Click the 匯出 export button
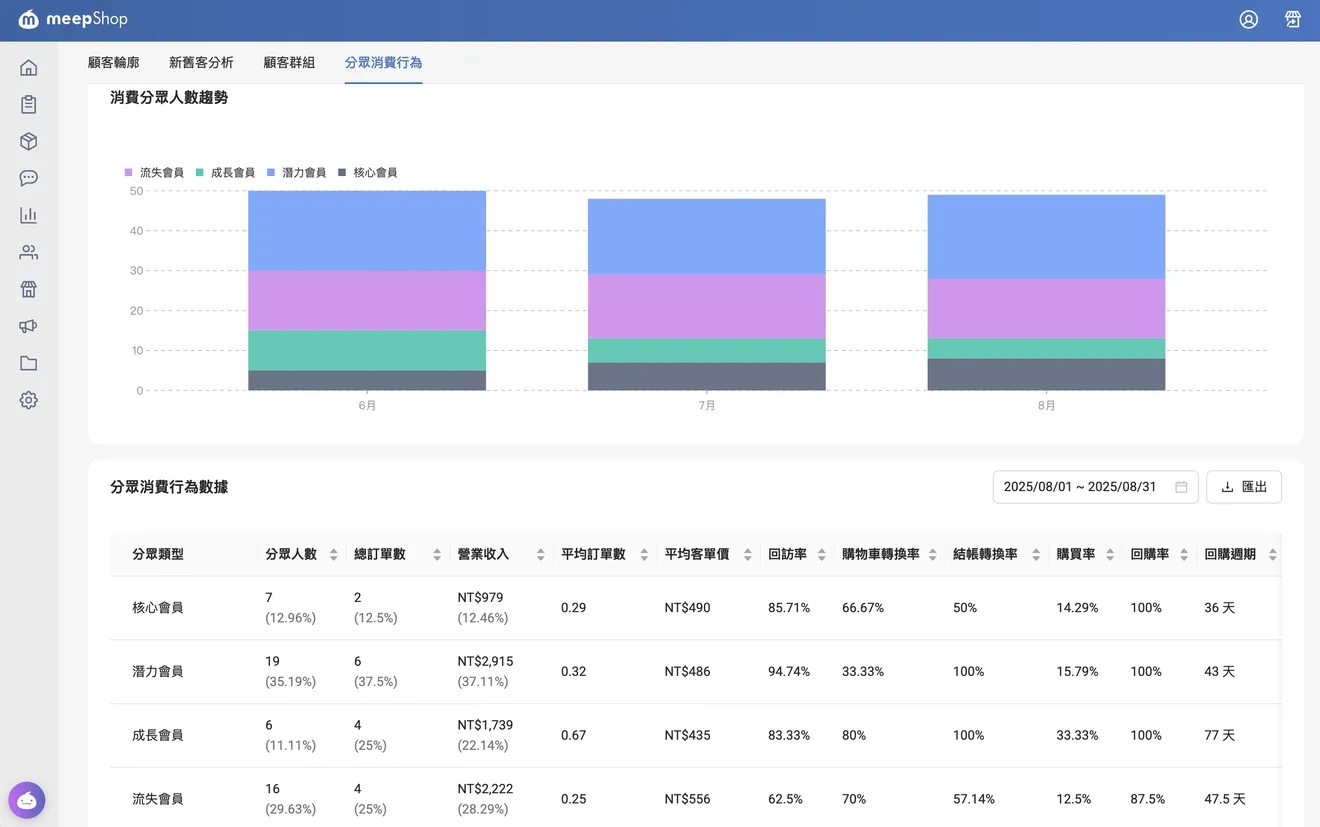Image resolution: width=1320 pixels, height=827 pixels. (1244, 487)
